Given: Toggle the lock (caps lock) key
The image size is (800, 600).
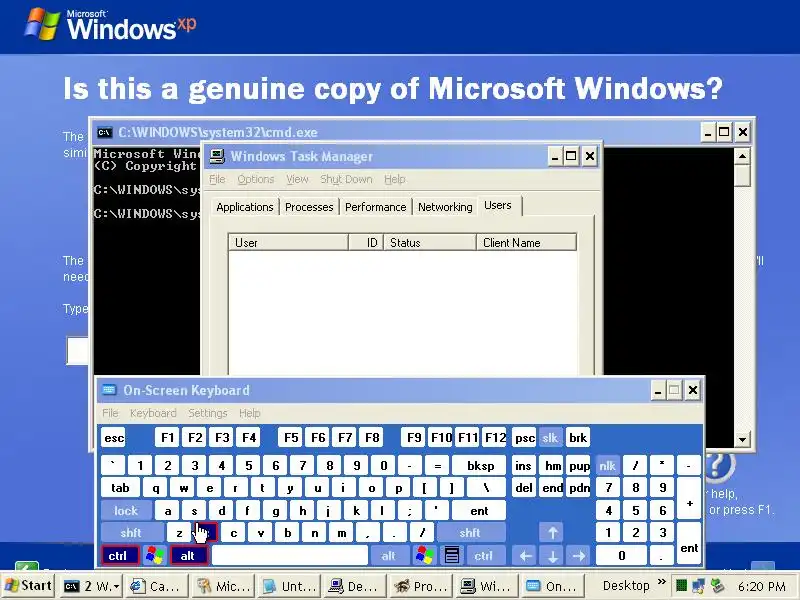Looking at the screenshot, I should point(126,510).
